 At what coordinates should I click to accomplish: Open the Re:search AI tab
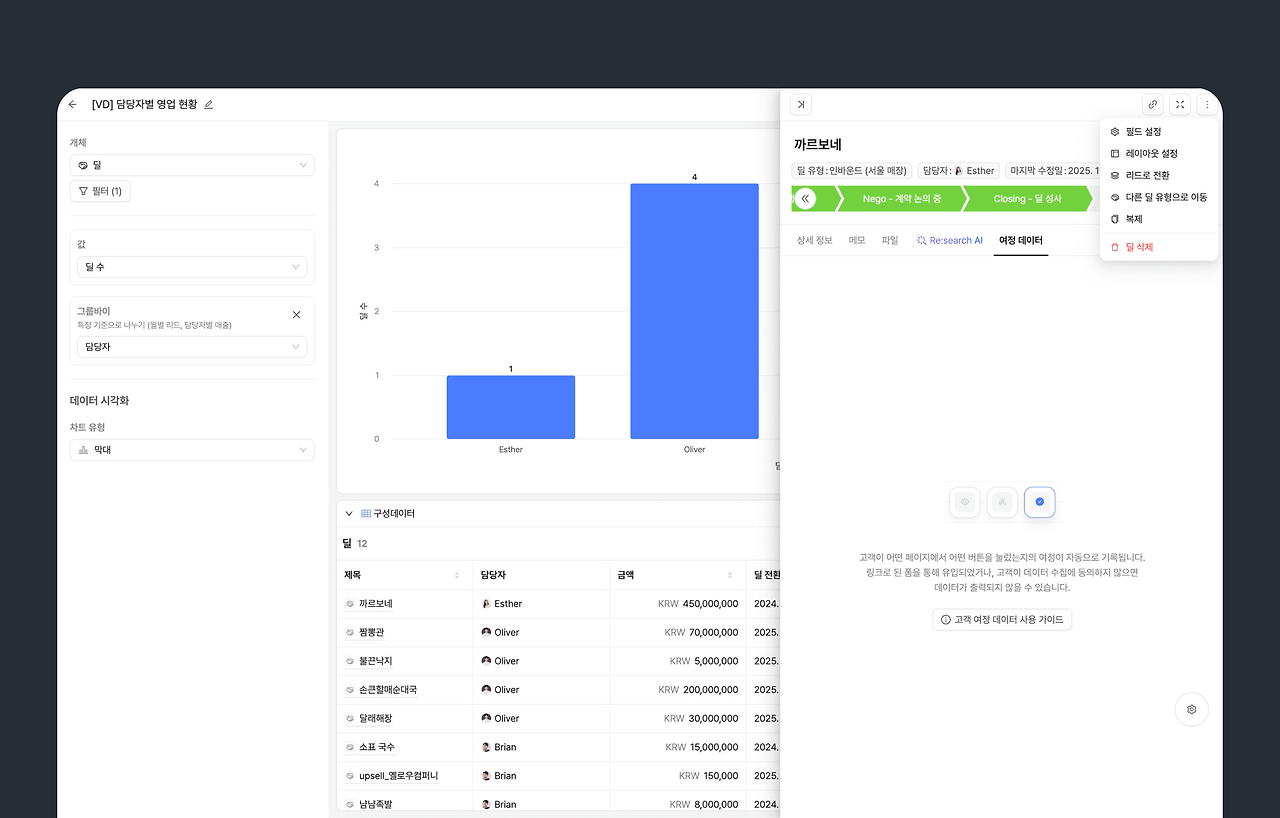tap(950, 240)
